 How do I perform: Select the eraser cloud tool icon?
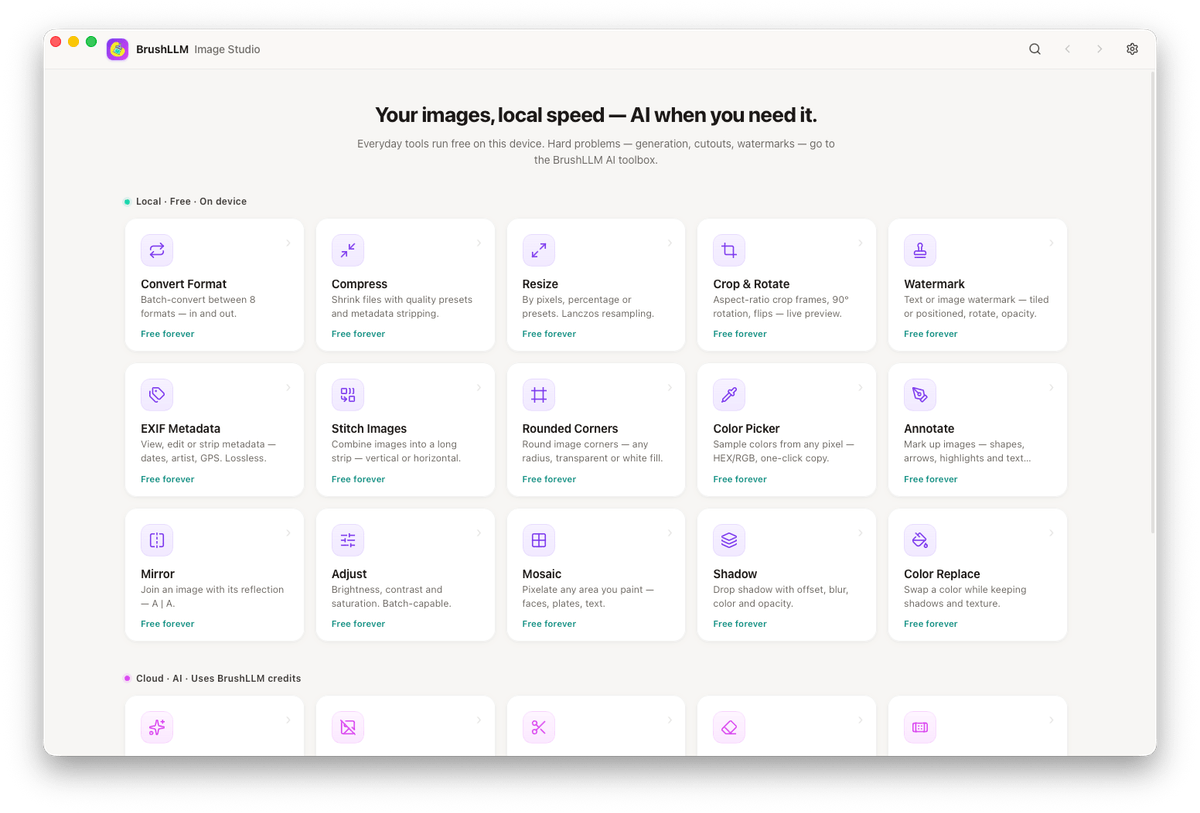(729, 727)
